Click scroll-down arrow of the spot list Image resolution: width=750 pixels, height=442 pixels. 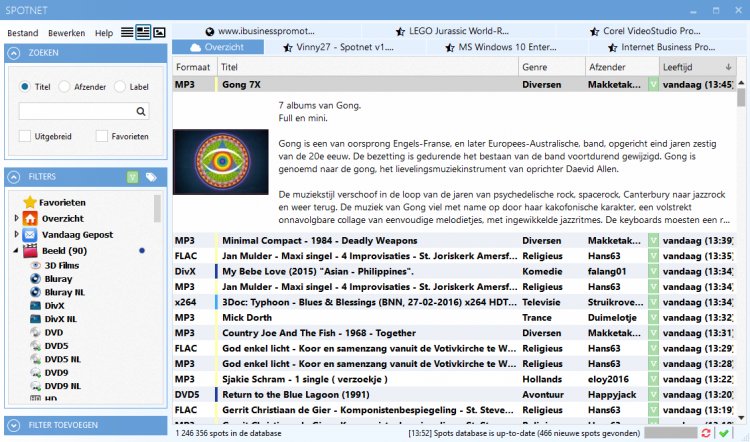pyautogui.click(x=741, y=418)
